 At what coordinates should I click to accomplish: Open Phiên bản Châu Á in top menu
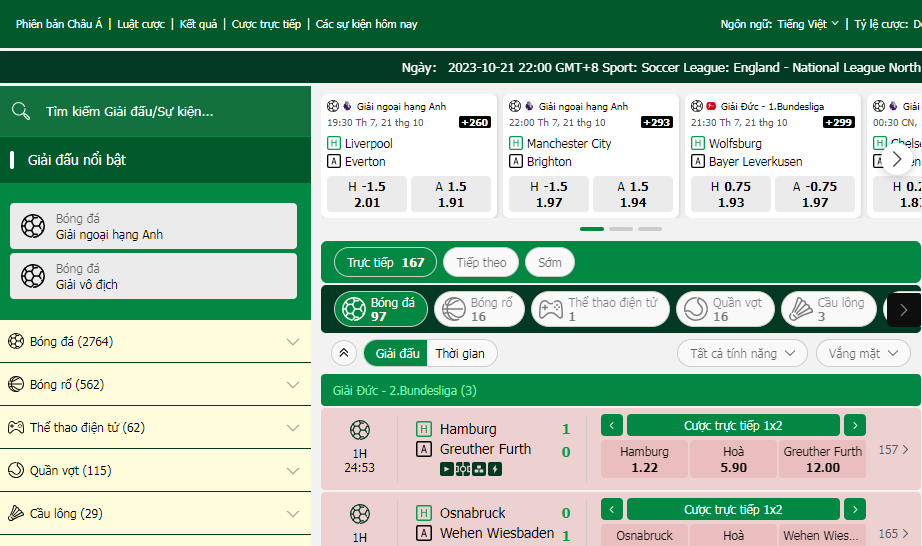pyautogui.click(x=59, y=24)
